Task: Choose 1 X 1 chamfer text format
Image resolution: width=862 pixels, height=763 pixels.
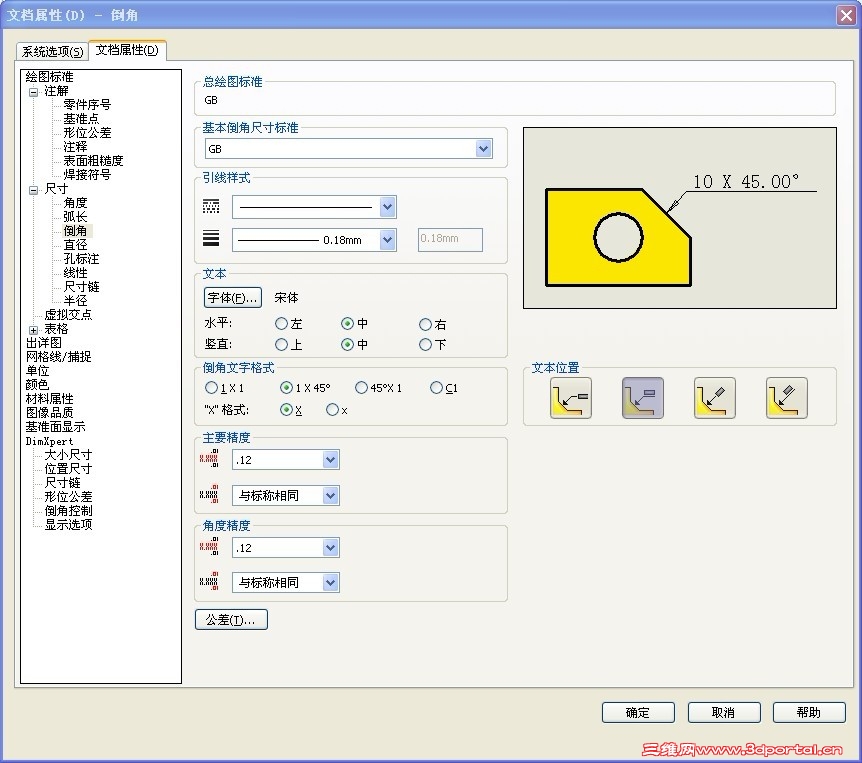Action: pyautogui.click(x=211, y=388)
